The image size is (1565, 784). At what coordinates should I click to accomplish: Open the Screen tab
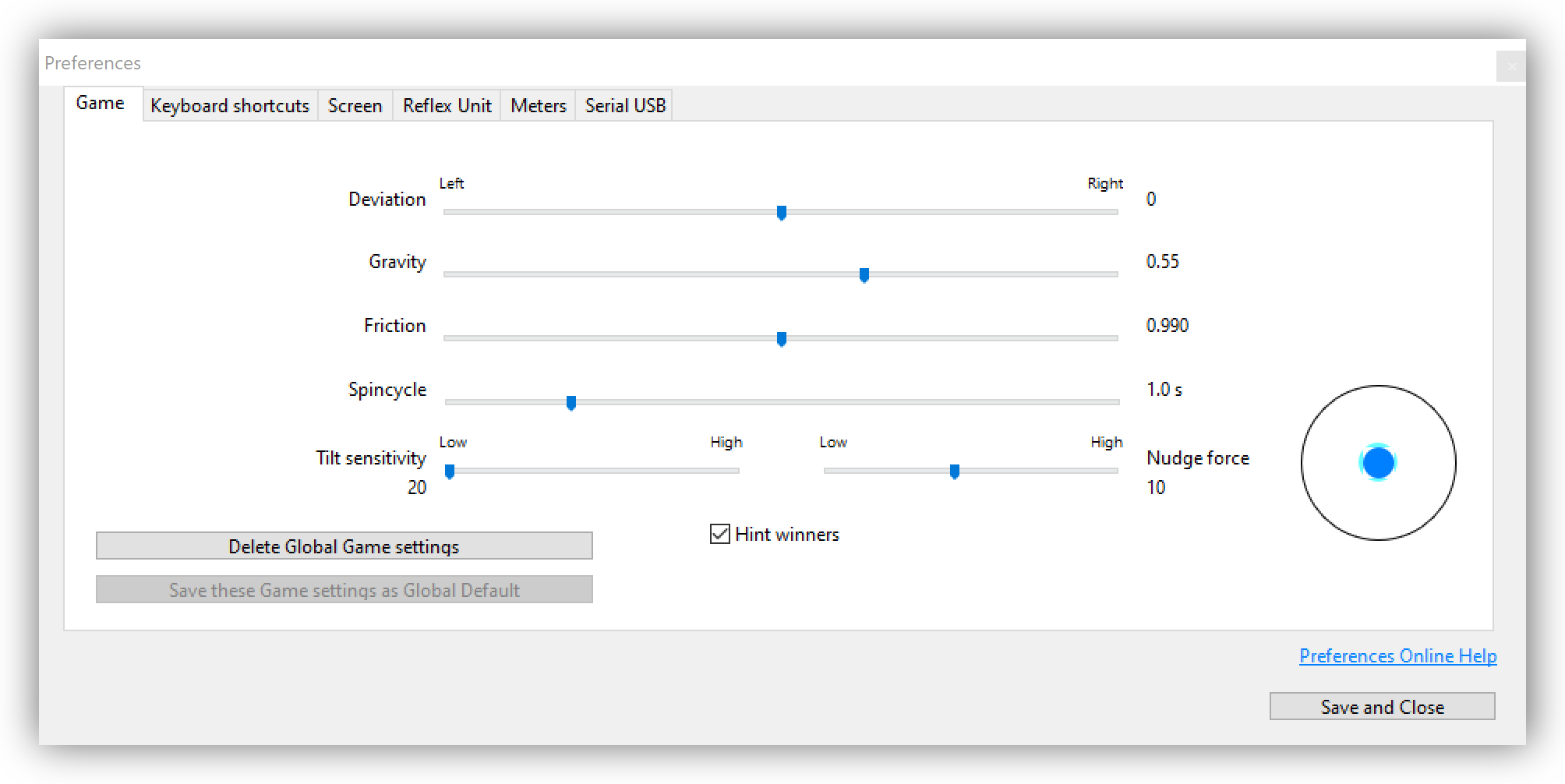point(355,106)
